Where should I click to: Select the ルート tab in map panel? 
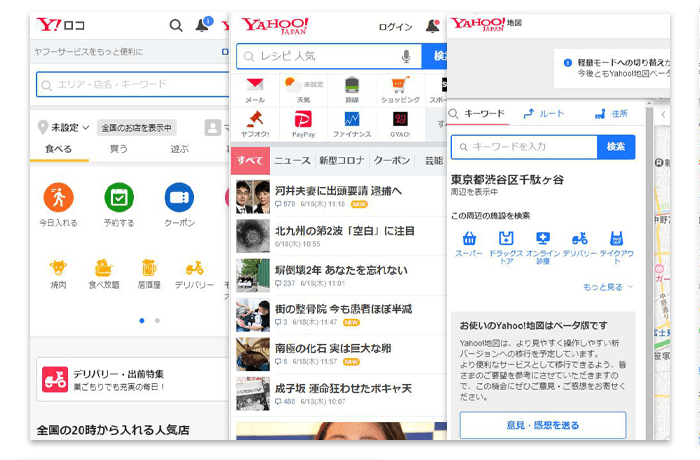point(544,113)
